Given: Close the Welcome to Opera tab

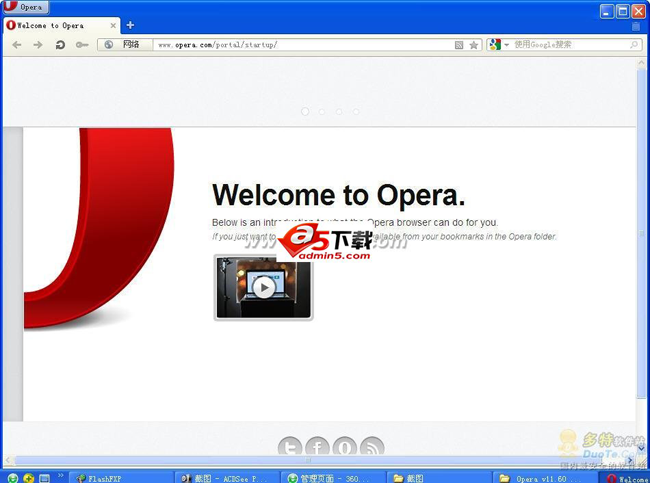Looking at the screenshot, I should pyautogui.click(x=113, y=26).
